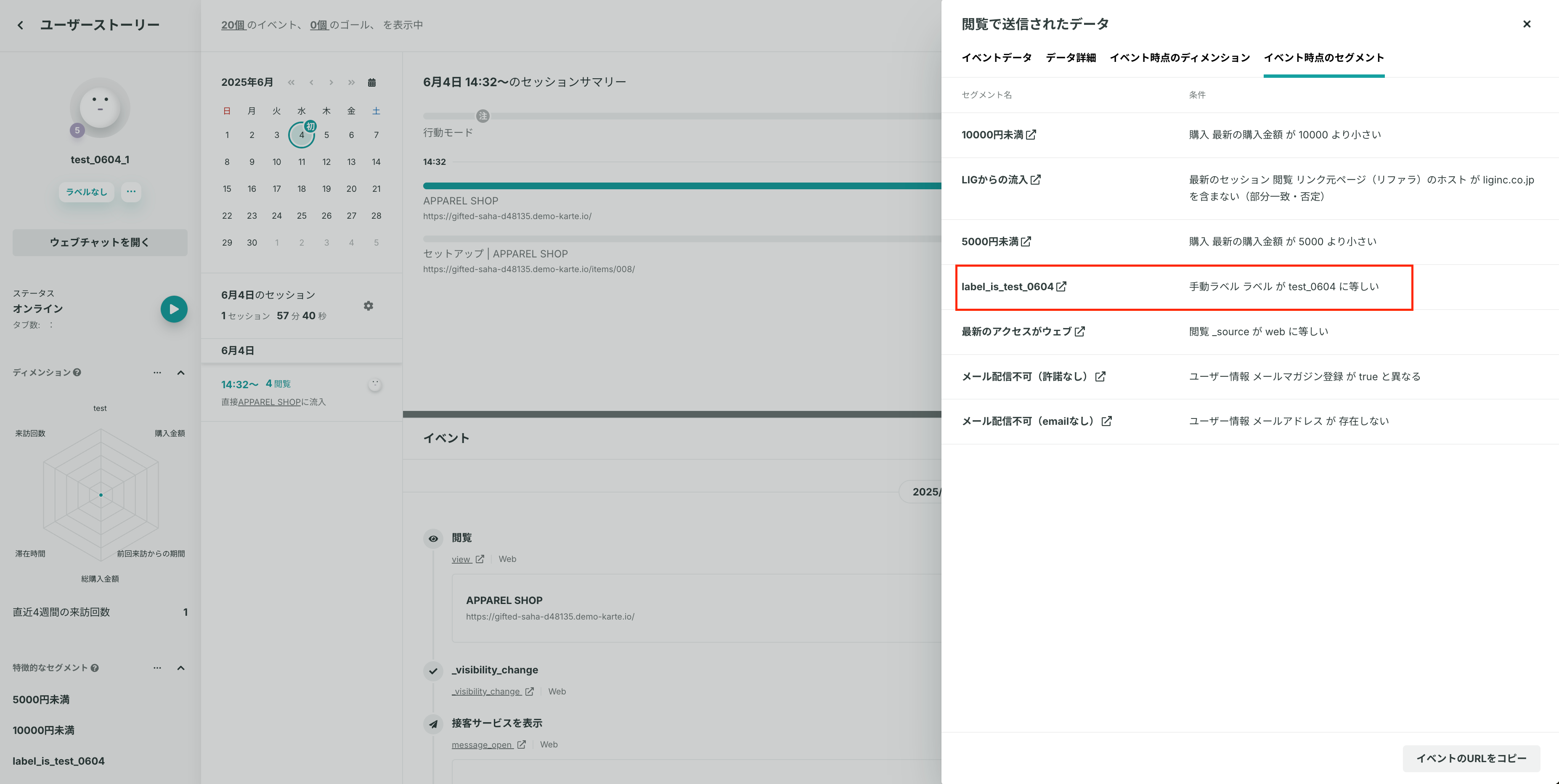Click the ディメンション help question mark icon
Screen dimensions: 1559x784
point(77,373)
